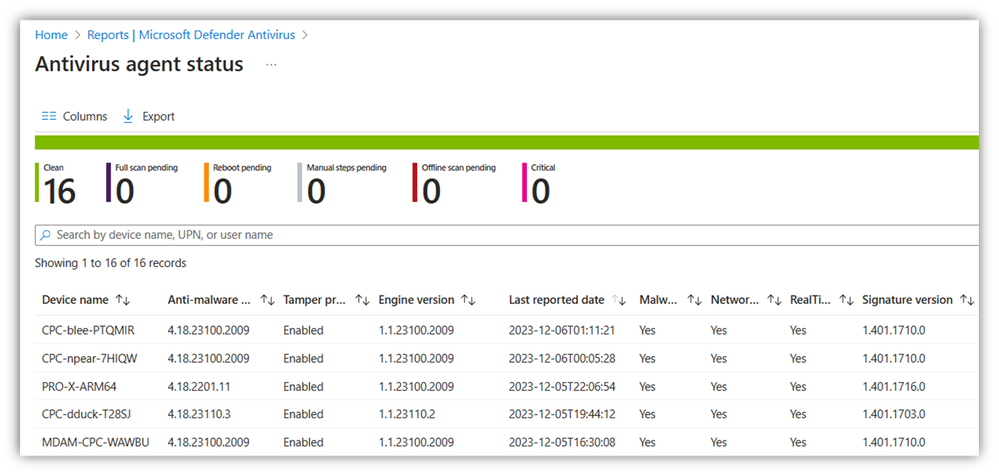The height and width of the screenshot is (476, 999).
Task: Click Tamper Enabled cell for PRO-X-ARM64
Action: pos(303,387)
